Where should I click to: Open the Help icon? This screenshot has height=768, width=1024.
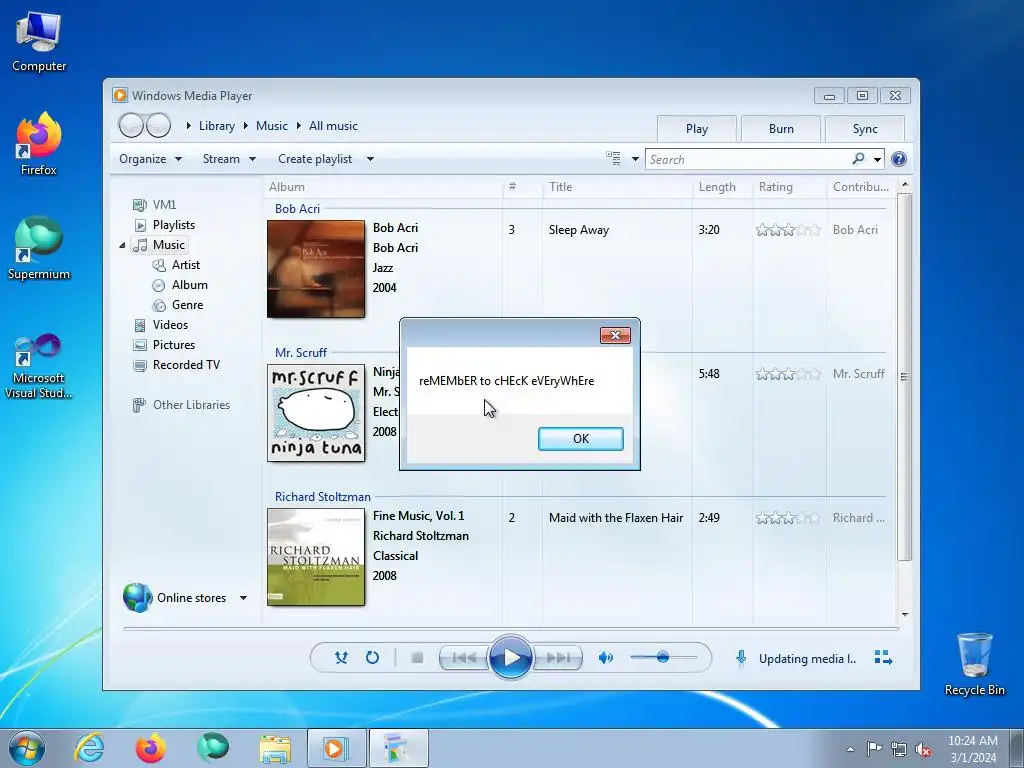pos(899,159)
